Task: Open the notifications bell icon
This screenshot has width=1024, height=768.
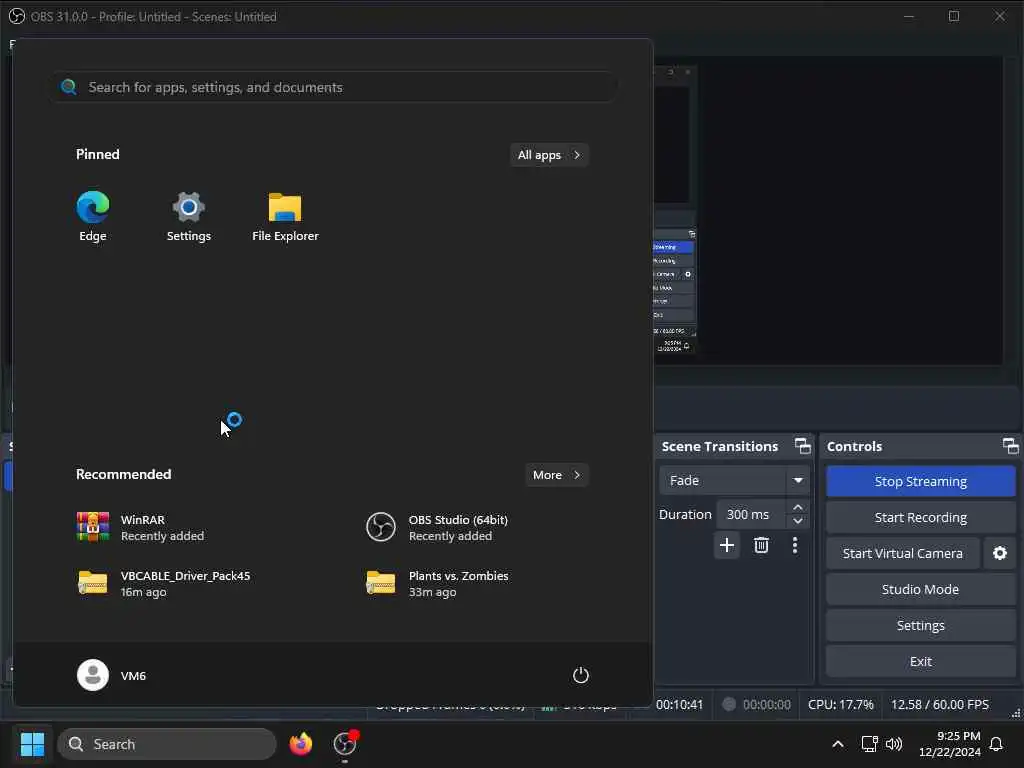Action: (x=996, y=744)
